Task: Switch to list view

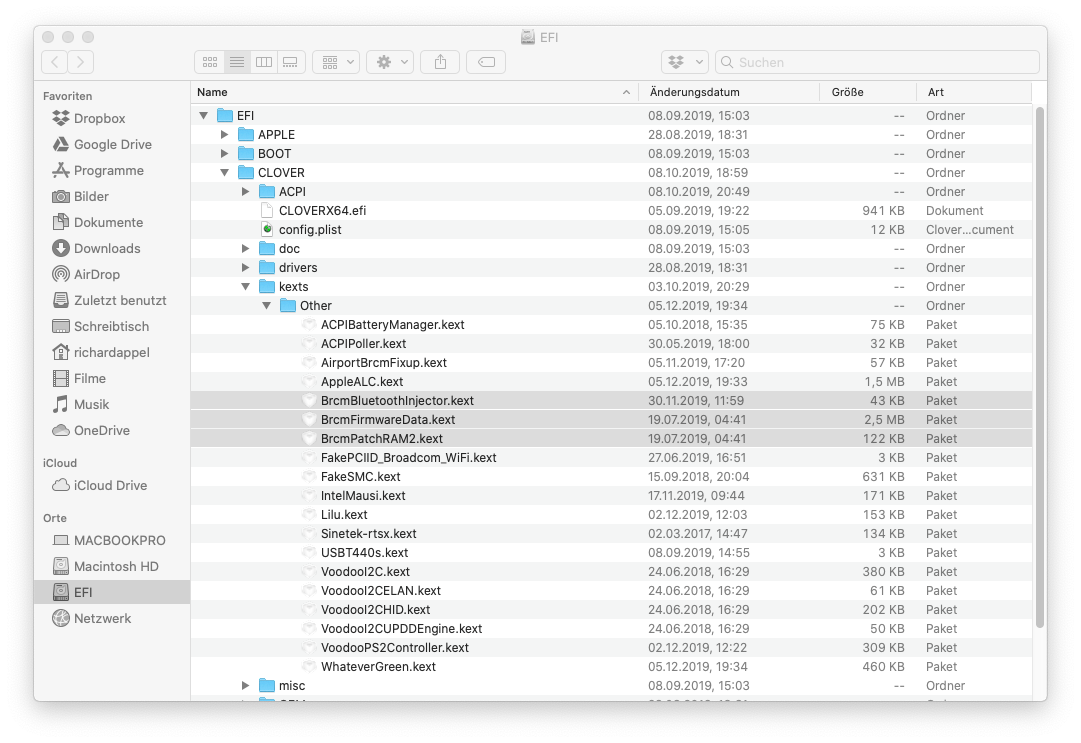Action: pyautogui.click(x=236, y=62)
